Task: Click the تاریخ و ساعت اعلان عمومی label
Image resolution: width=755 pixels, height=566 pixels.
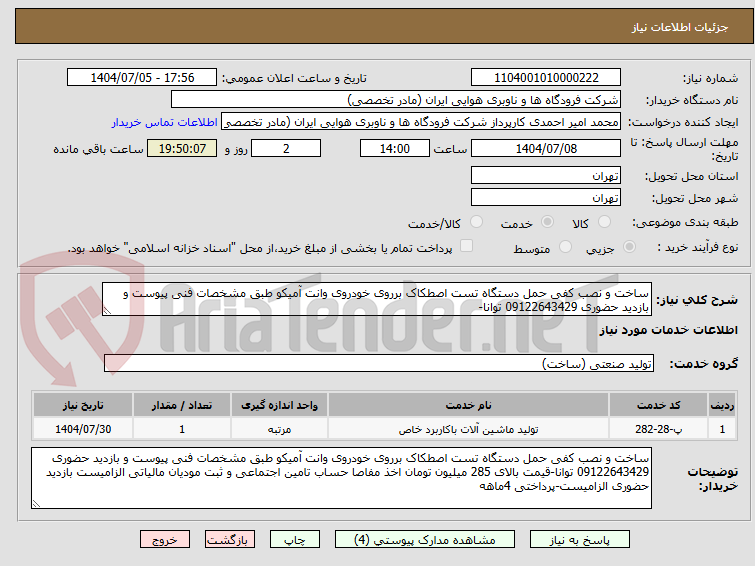Action: click(294, 79)
